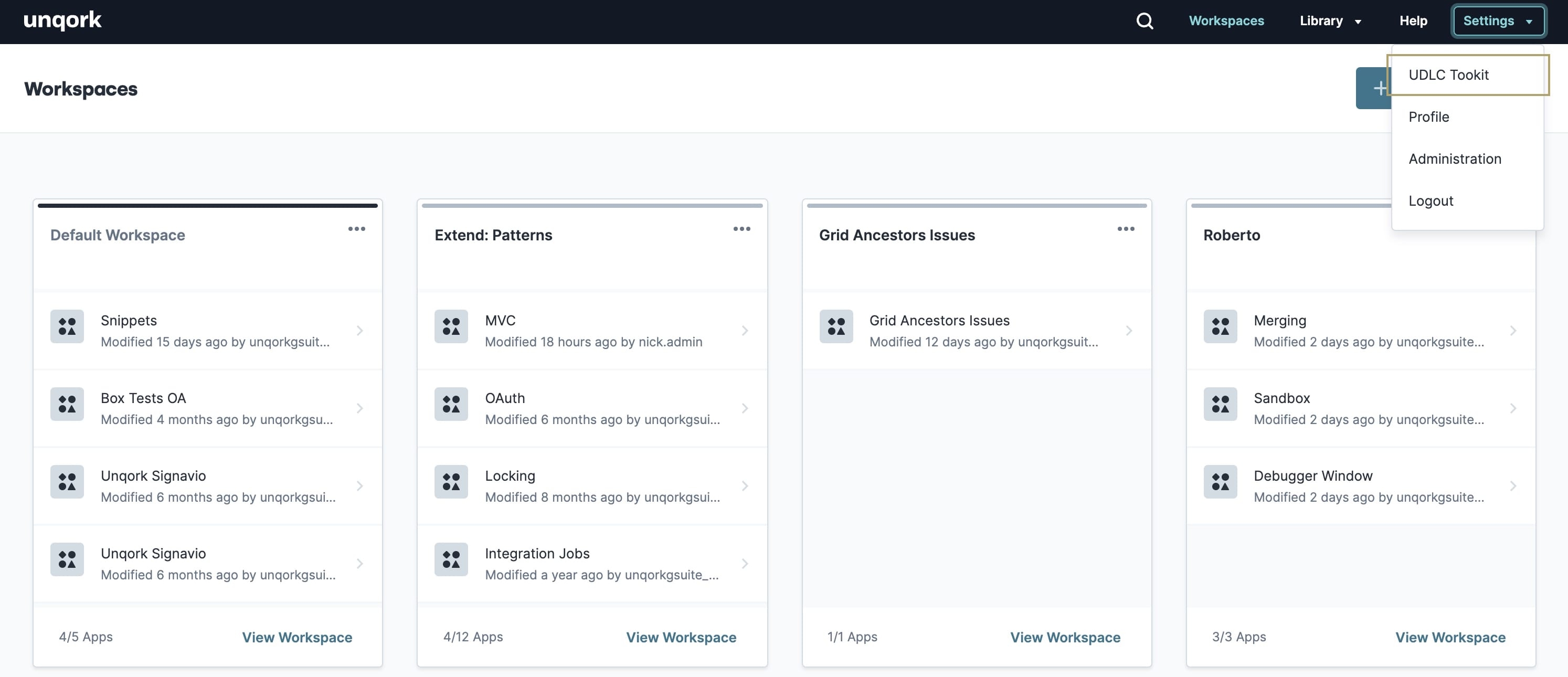Click the Default Workspace title
Screen dimensions: 1568x677
118,235
